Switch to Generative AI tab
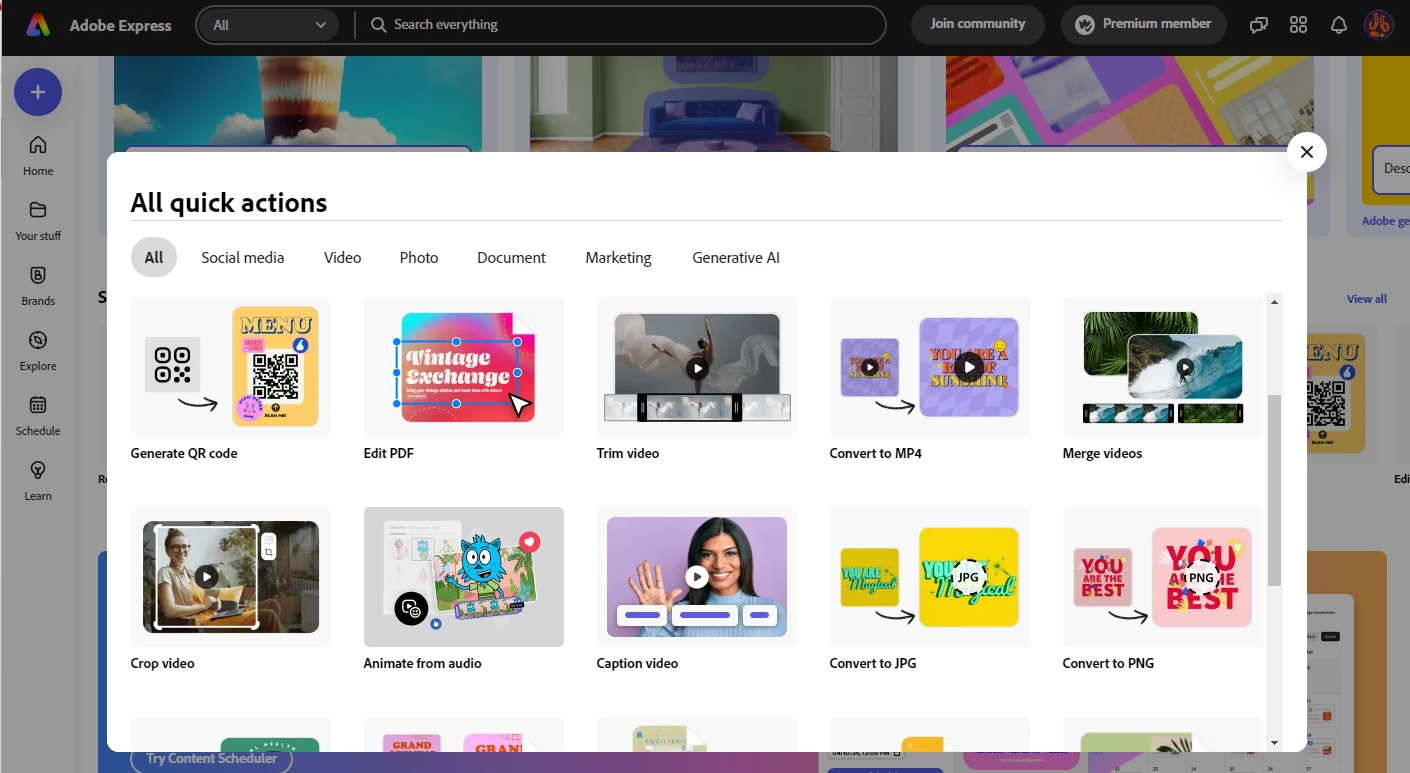 tap(736, 257)
